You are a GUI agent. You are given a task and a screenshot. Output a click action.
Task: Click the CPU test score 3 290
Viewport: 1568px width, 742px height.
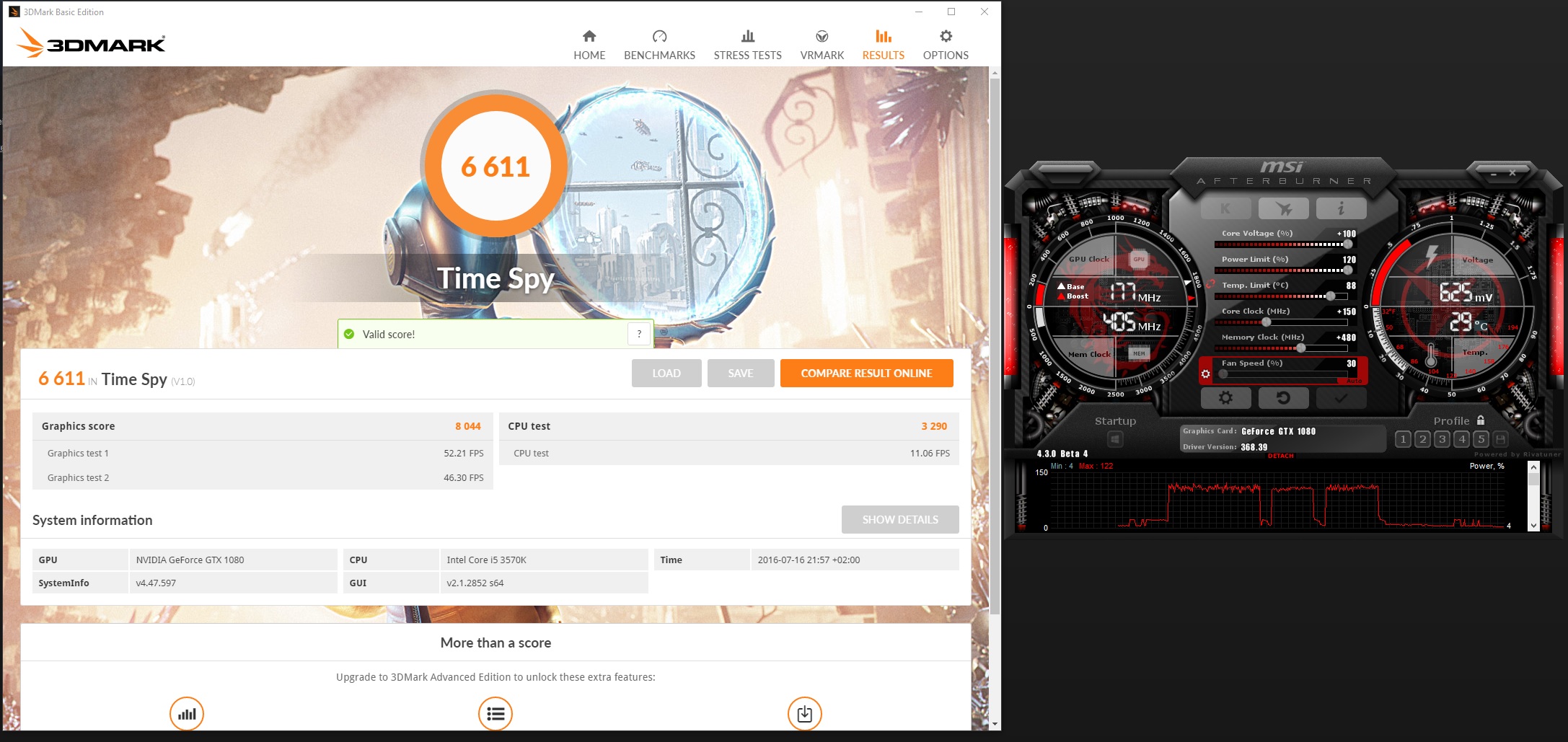pyautogui.click(x=934, y=426)
